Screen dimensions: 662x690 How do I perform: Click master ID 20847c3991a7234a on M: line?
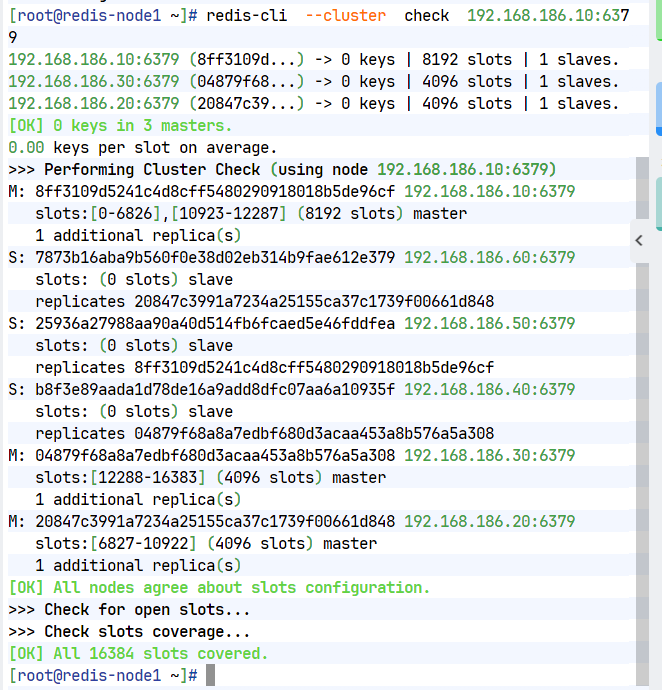click(215, 522)
